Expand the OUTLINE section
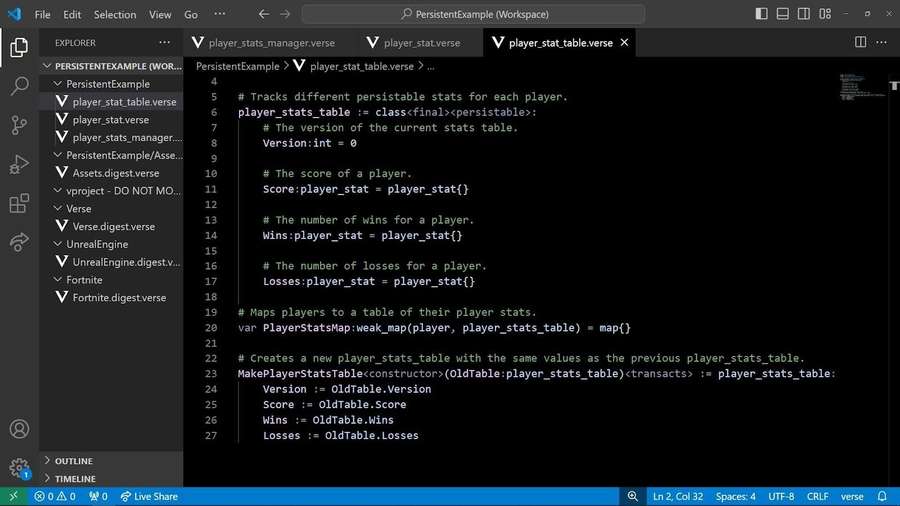 74,461
